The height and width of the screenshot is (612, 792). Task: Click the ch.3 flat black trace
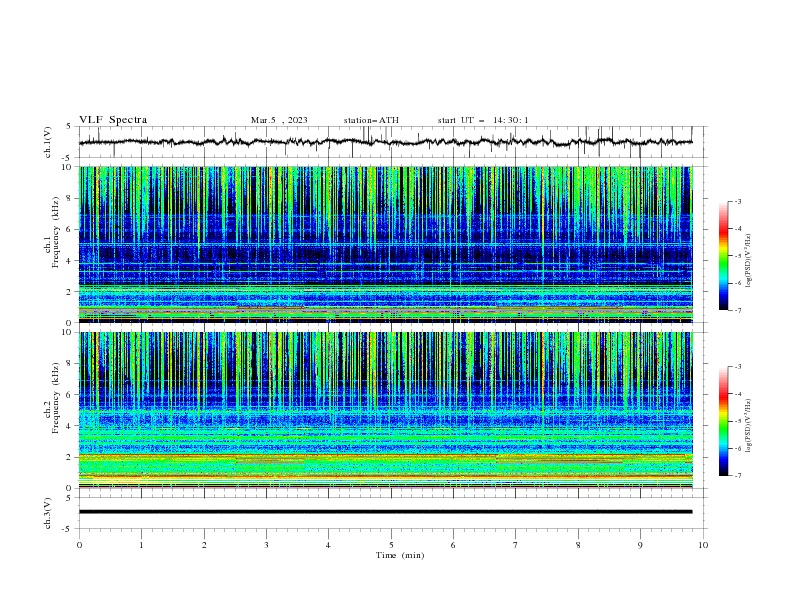[385, 512]
